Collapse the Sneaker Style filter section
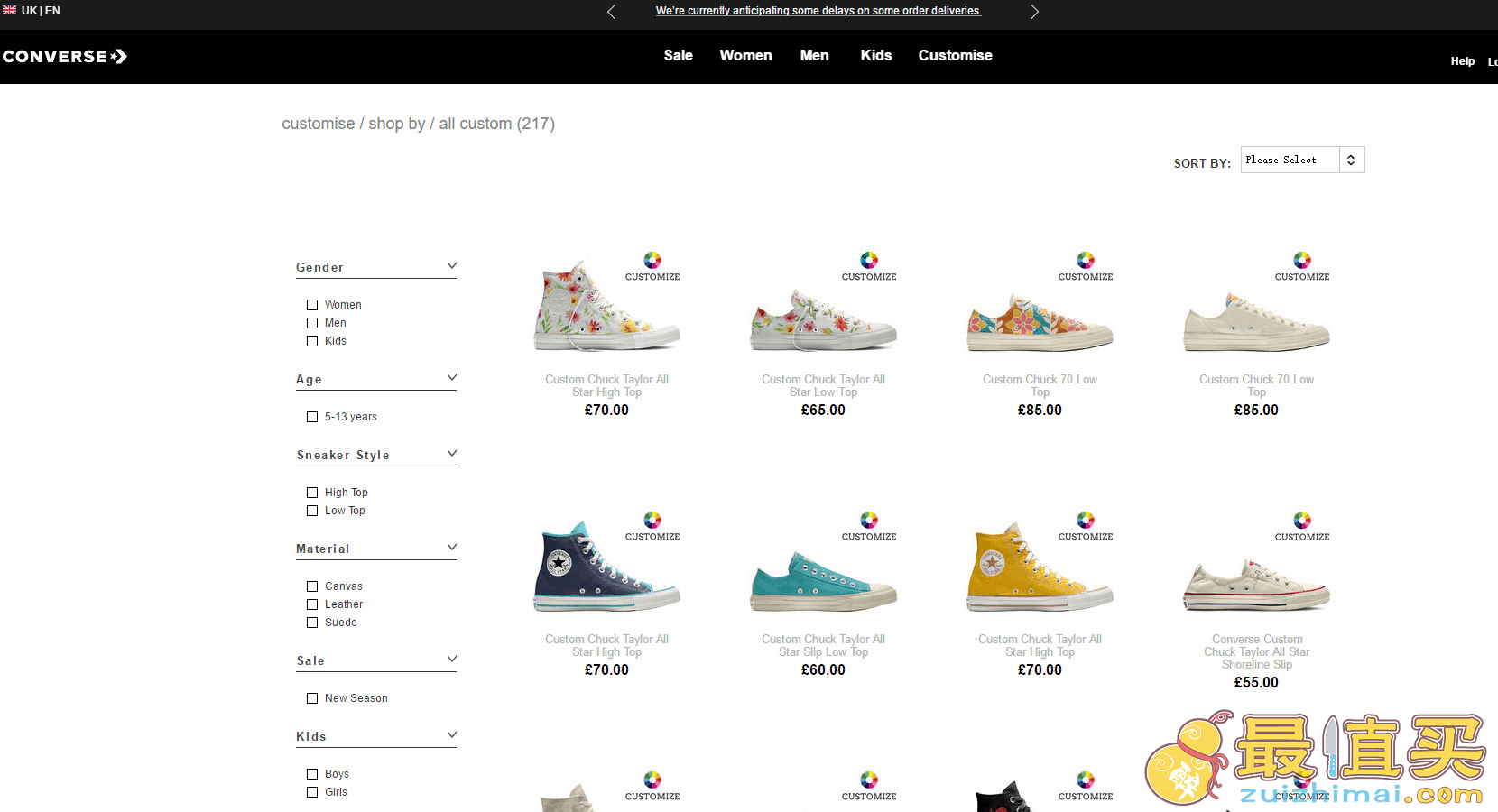This screenshot has height=812, width=1498. (x=452, y=454)
